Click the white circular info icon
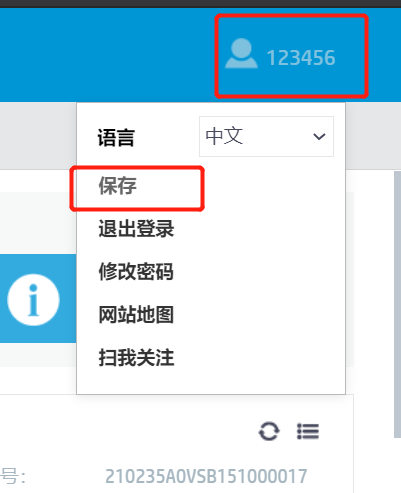 (x=33, y=299)
